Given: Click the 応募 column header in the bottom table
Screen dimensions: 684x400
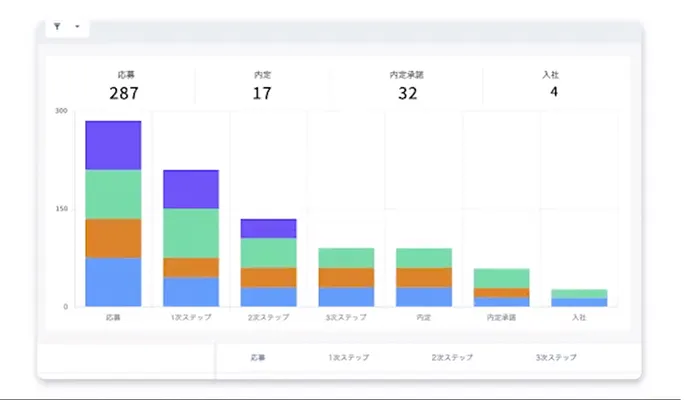Looking at the screenshot, I should (x=258, y=357).
